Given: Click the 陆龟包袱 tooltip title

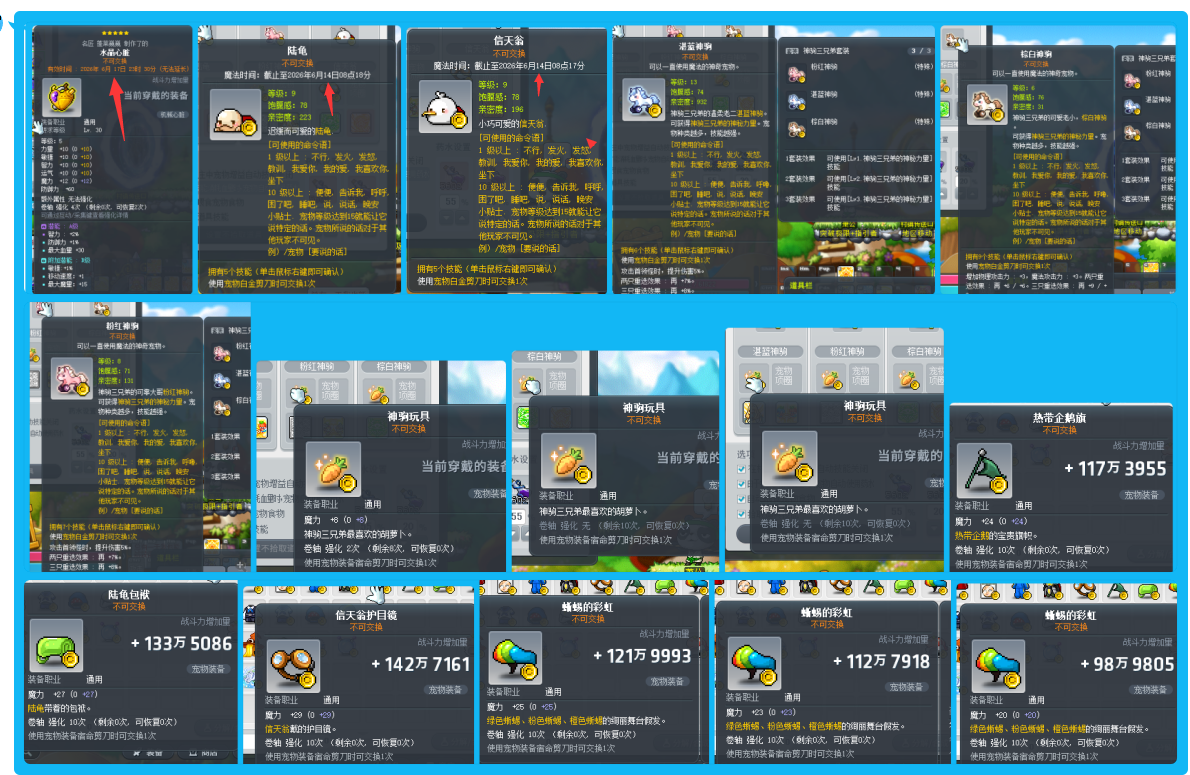Looking at the screenshot, I should (x=129, y=594).
